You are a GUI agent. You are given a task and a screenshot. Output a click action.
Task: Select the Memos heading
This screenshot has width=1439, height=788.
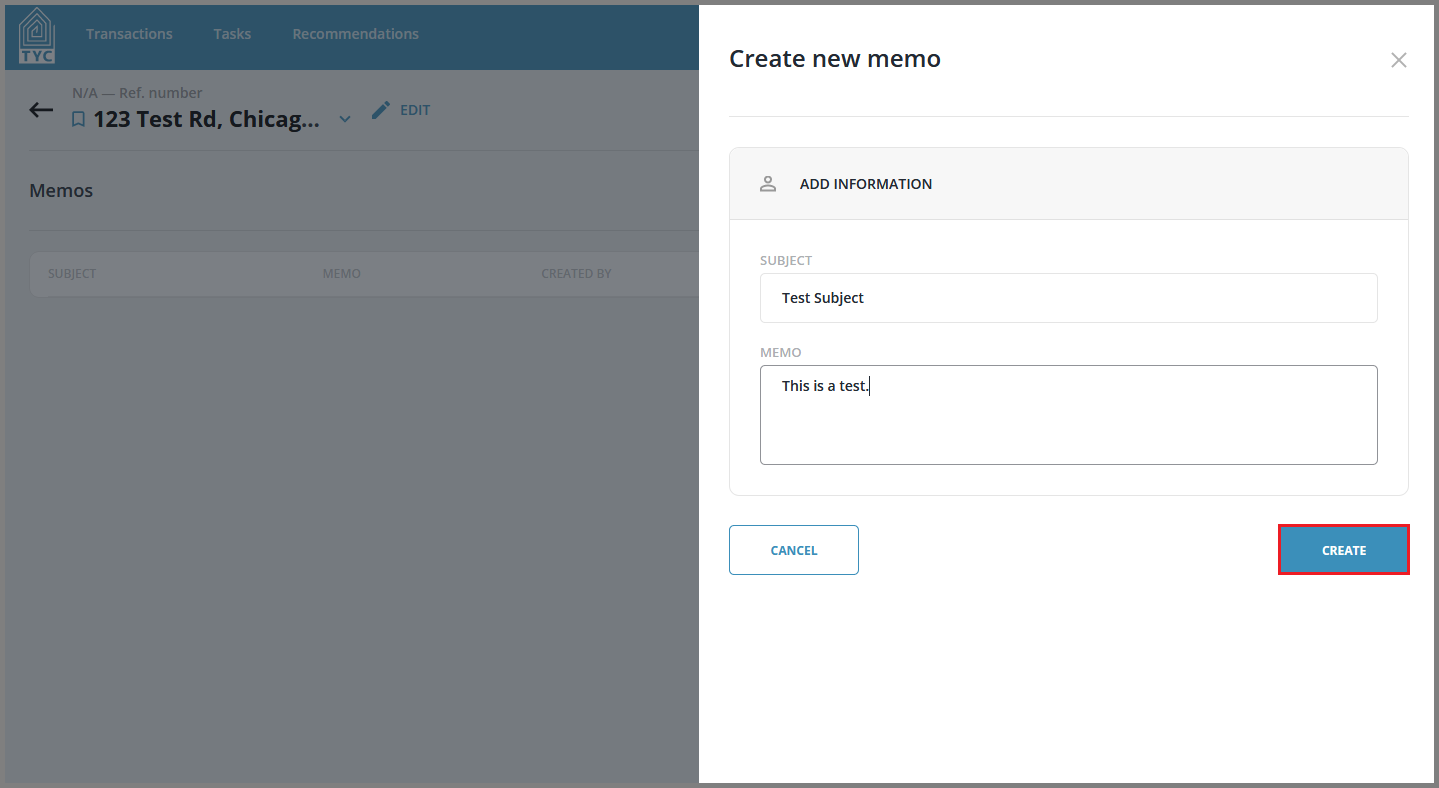(x=61, y=190)
